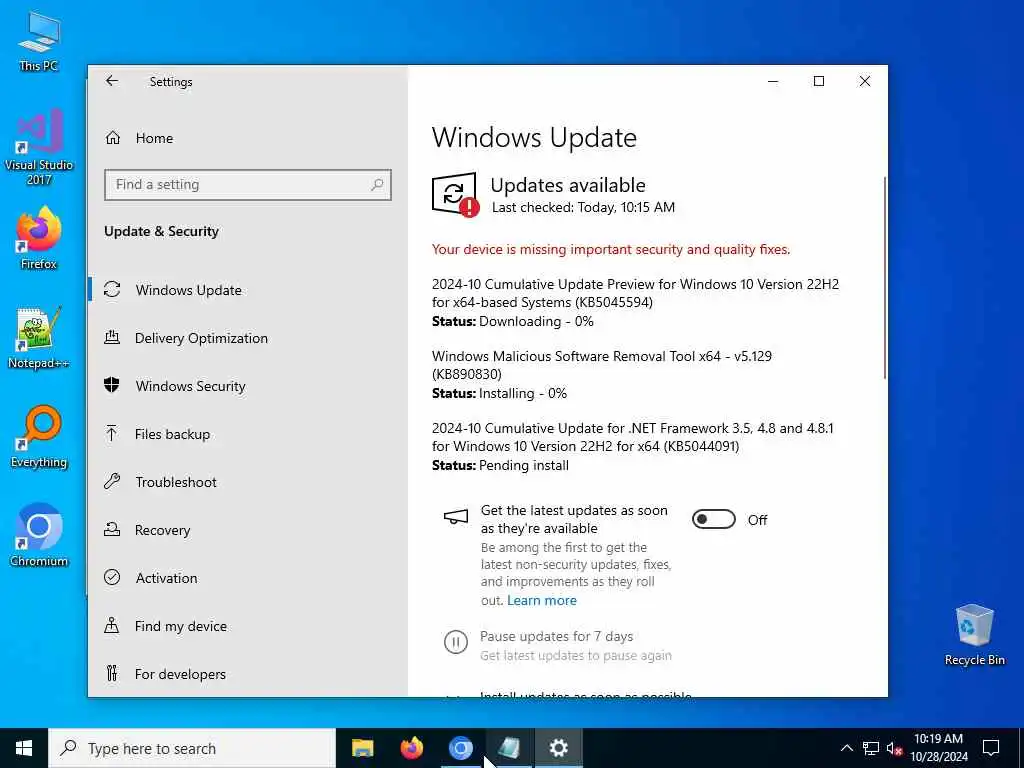Select the Recycle Bin desktop icon
1024x768 pixels.
(974, 635)
